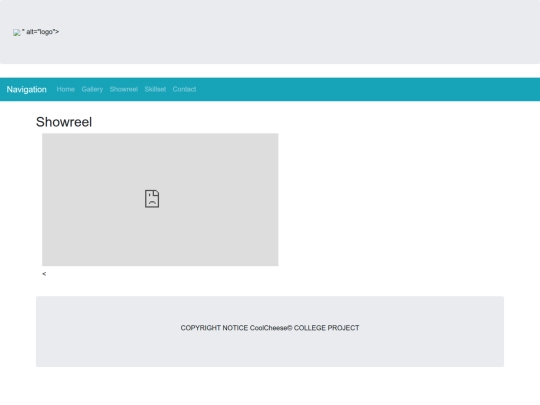Viewport: 540px width, 405px height.
Task: Click the broken logo image icon
Action: pyautogui.click(x=17, y=33)
